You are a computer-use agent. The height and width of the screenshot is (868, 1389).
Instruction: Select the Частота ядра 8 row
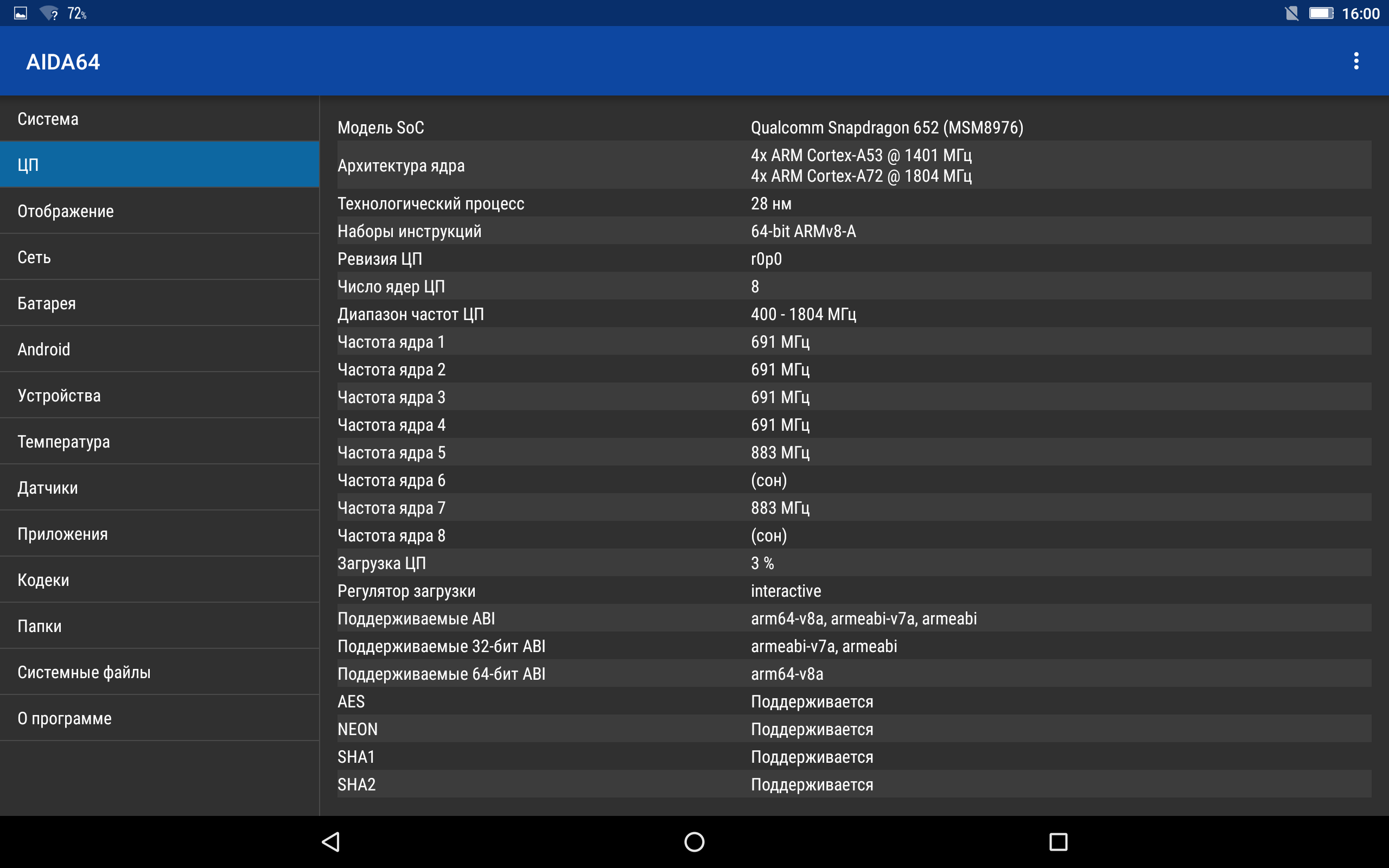pos(854,535)
